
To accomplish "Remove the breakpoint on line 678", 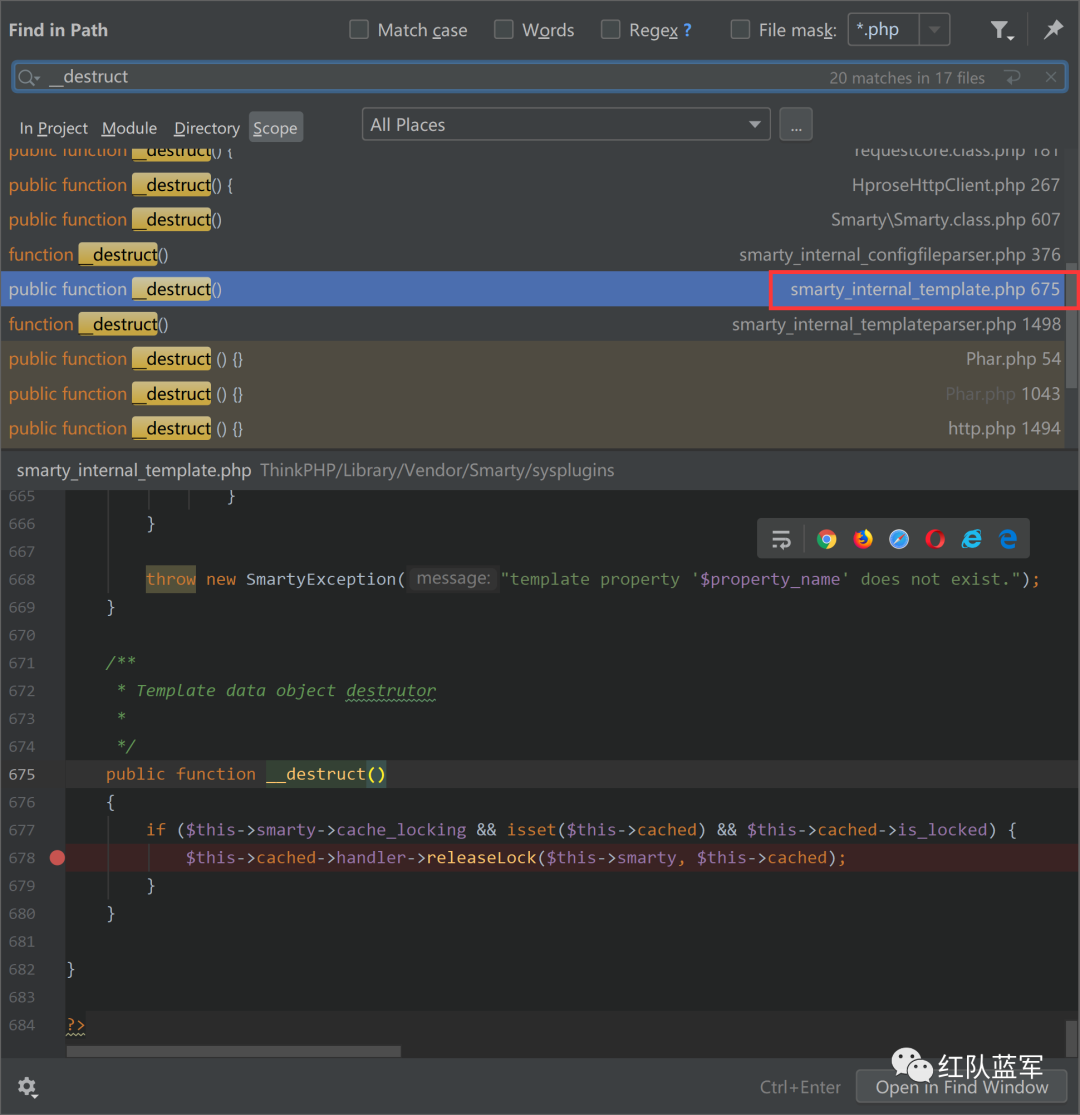I will (58, 858).
